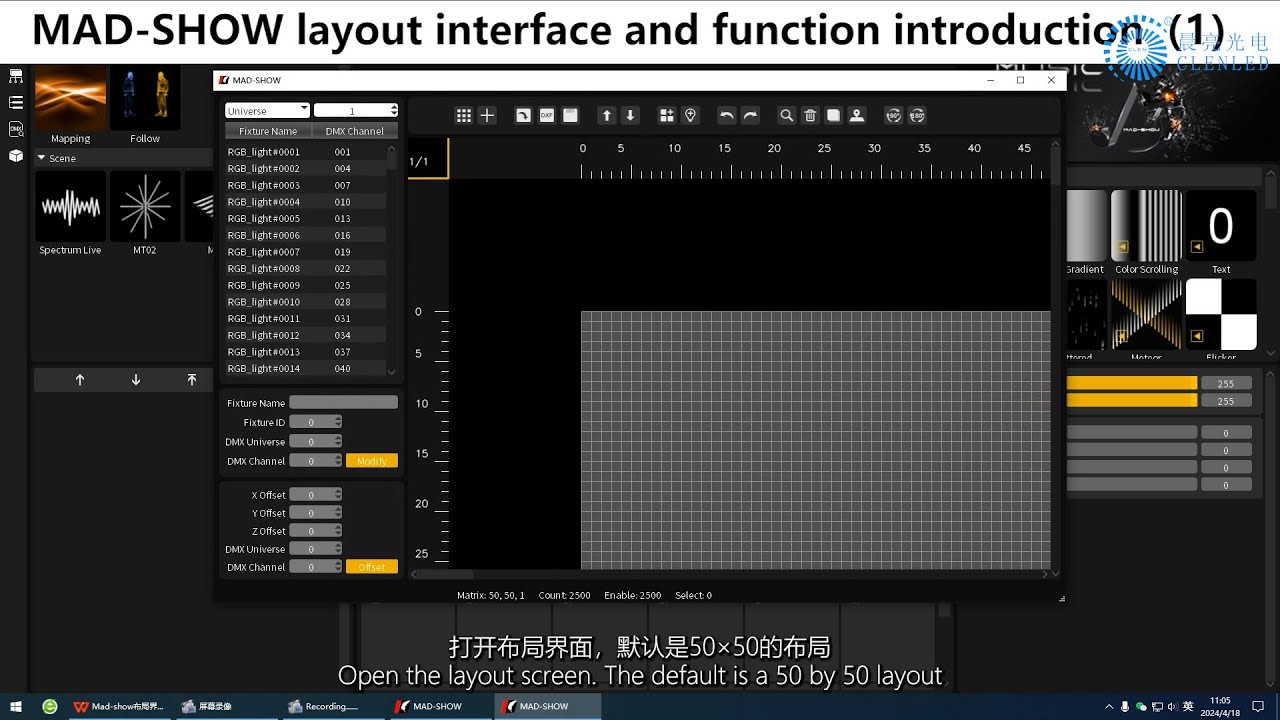Viewport: 1280px width, 720px height.
Task: Click the curved arrow import icon
Action: tap(523, 116)
